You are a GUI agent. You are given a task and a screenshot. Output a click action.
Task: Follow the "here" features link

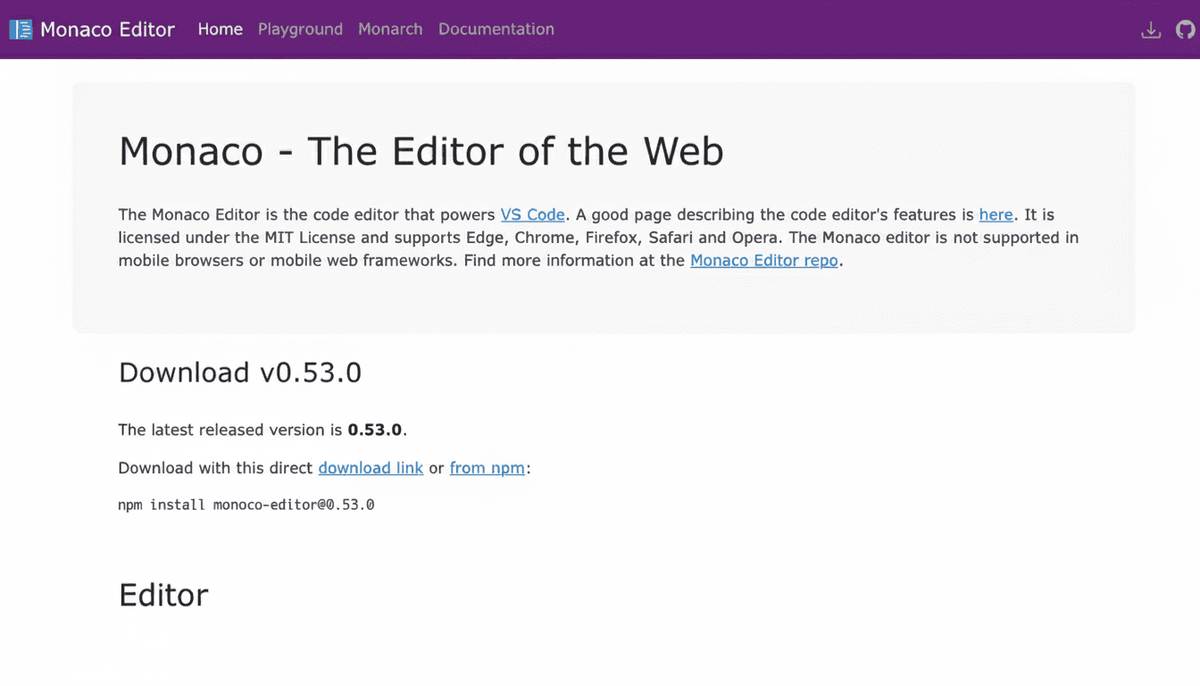coord(996,214)
